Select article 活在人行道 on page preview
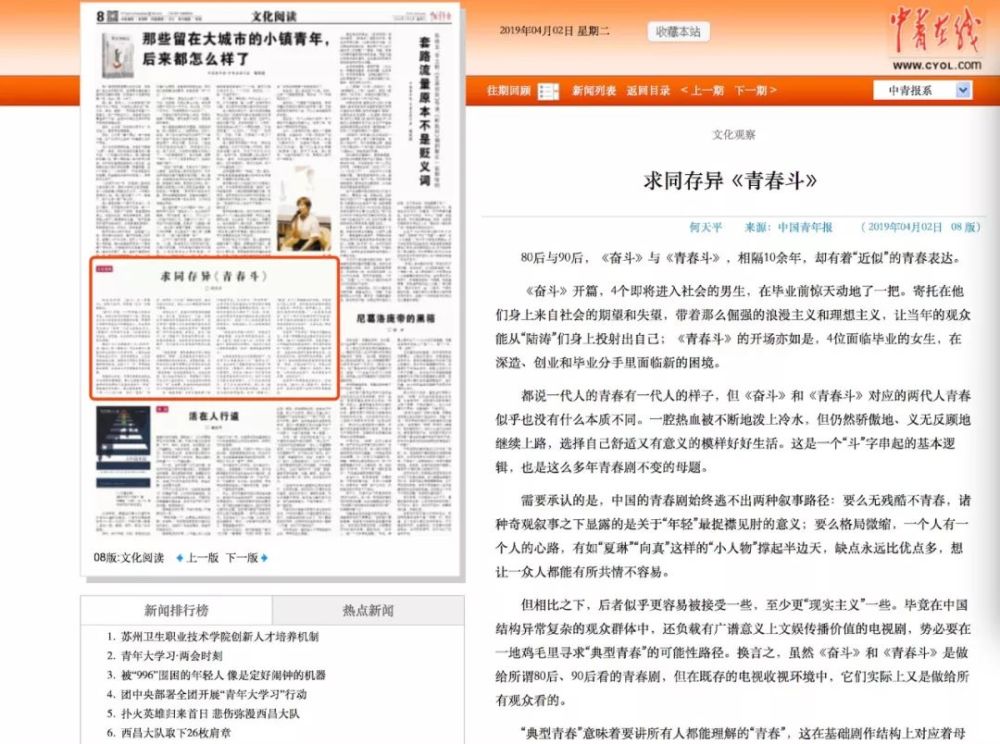Viewport: 1000px width, 744px height. click(214, 416)
